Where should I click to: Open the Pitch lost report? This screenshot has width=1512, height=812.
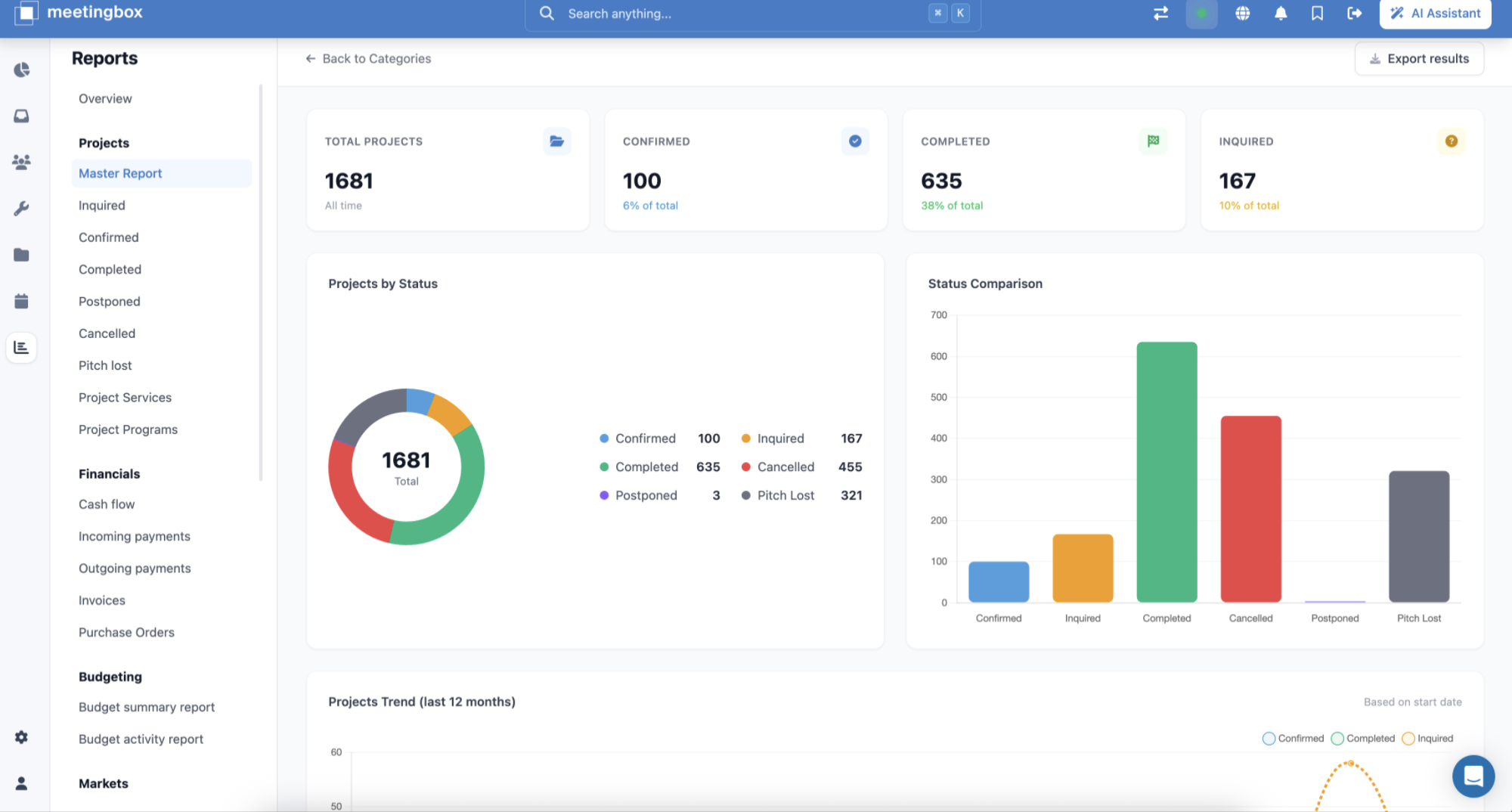click(x=105, y=365)
